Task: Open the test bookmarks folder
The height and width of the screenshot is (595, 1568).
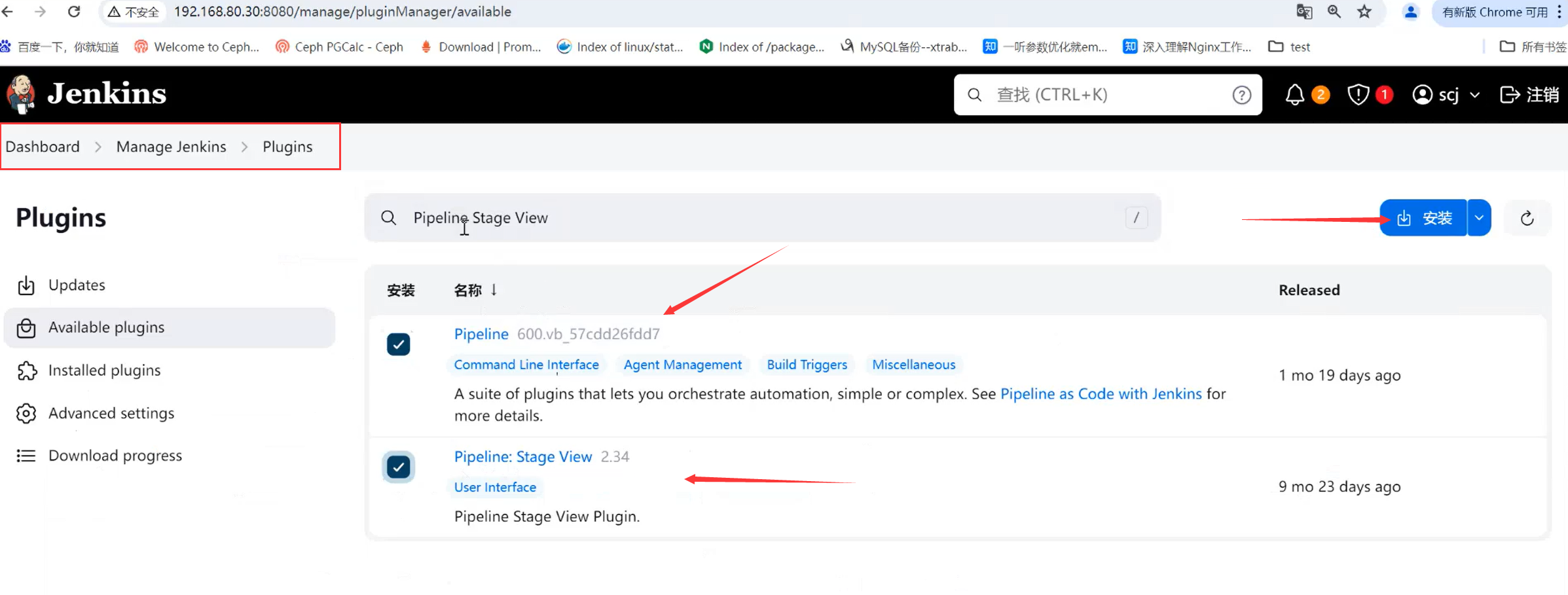Action: point(1289,46)
